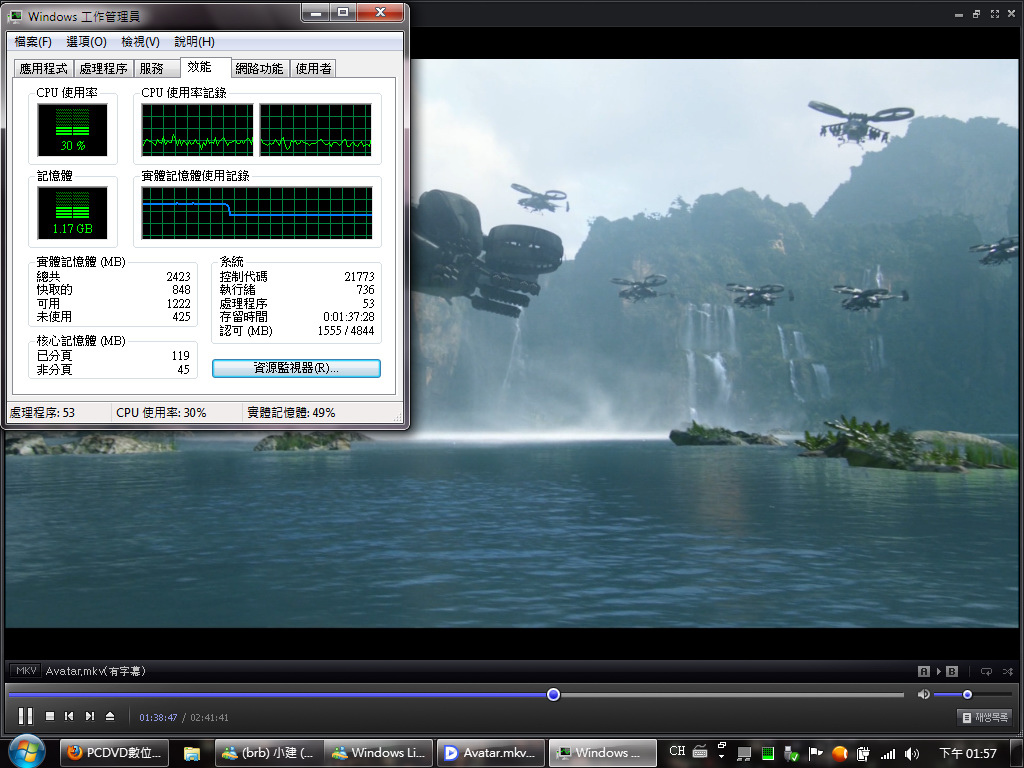Open language bar options arrow
This screenshot has width=1024, height=768.
tap(722, 756)
